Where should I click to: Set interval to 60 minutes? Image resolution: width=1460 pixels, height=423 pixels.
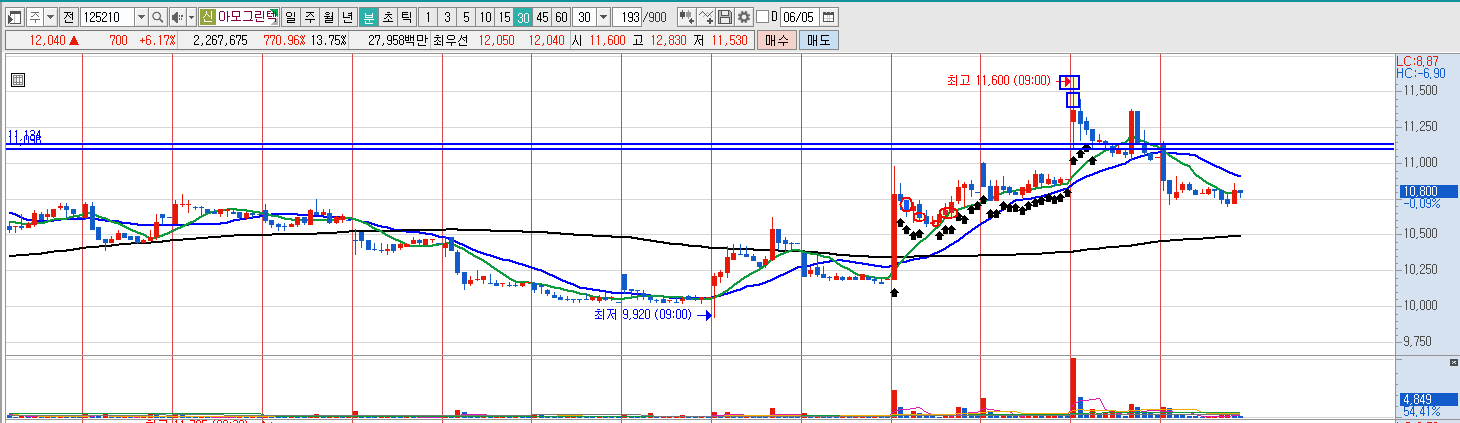(x=561, y=17)
